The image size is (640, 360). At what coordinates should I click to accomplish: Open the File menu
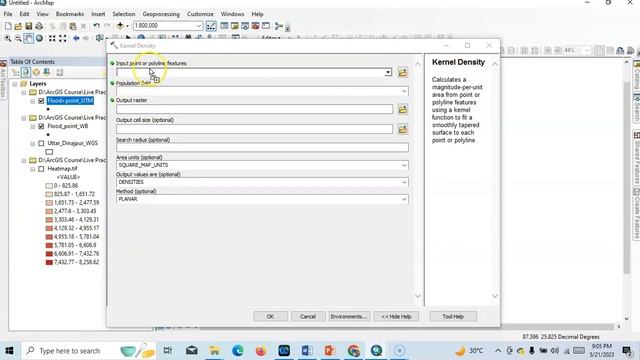(8, 14)
